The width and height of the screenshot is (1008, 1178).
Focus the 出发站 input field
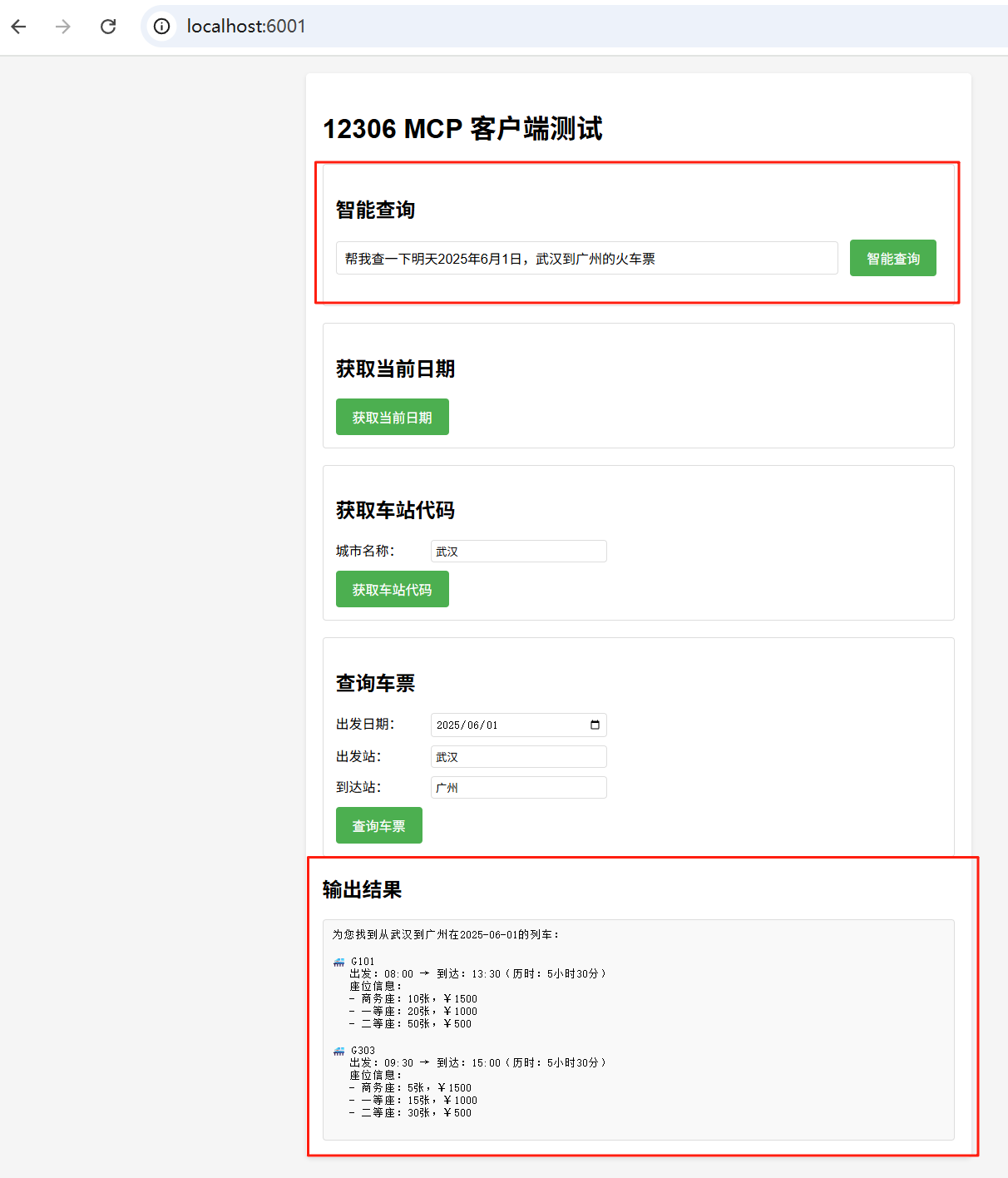click(519, 756)
